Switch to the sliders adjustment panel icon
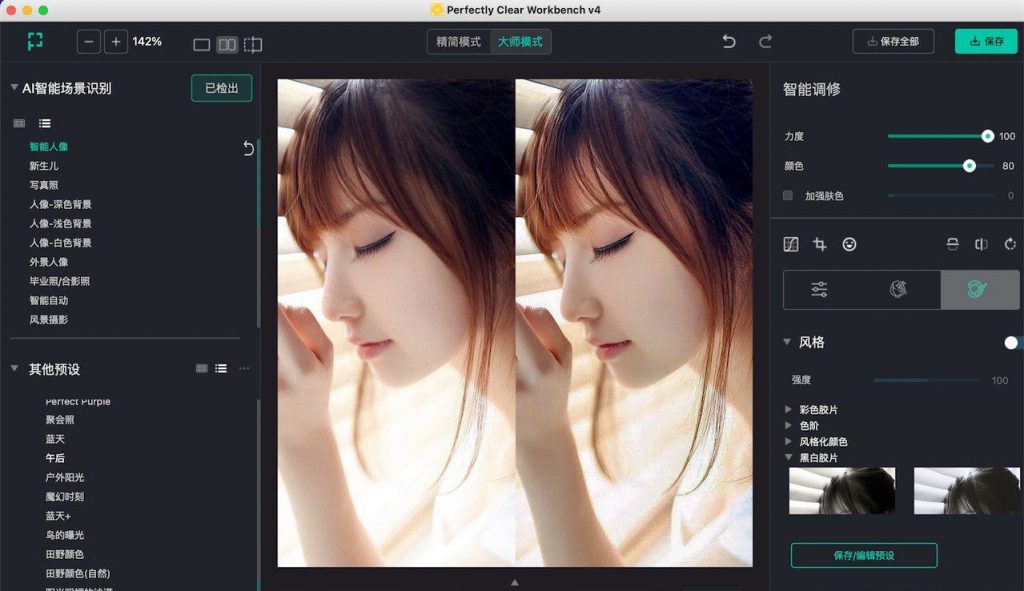 (819, 289)
